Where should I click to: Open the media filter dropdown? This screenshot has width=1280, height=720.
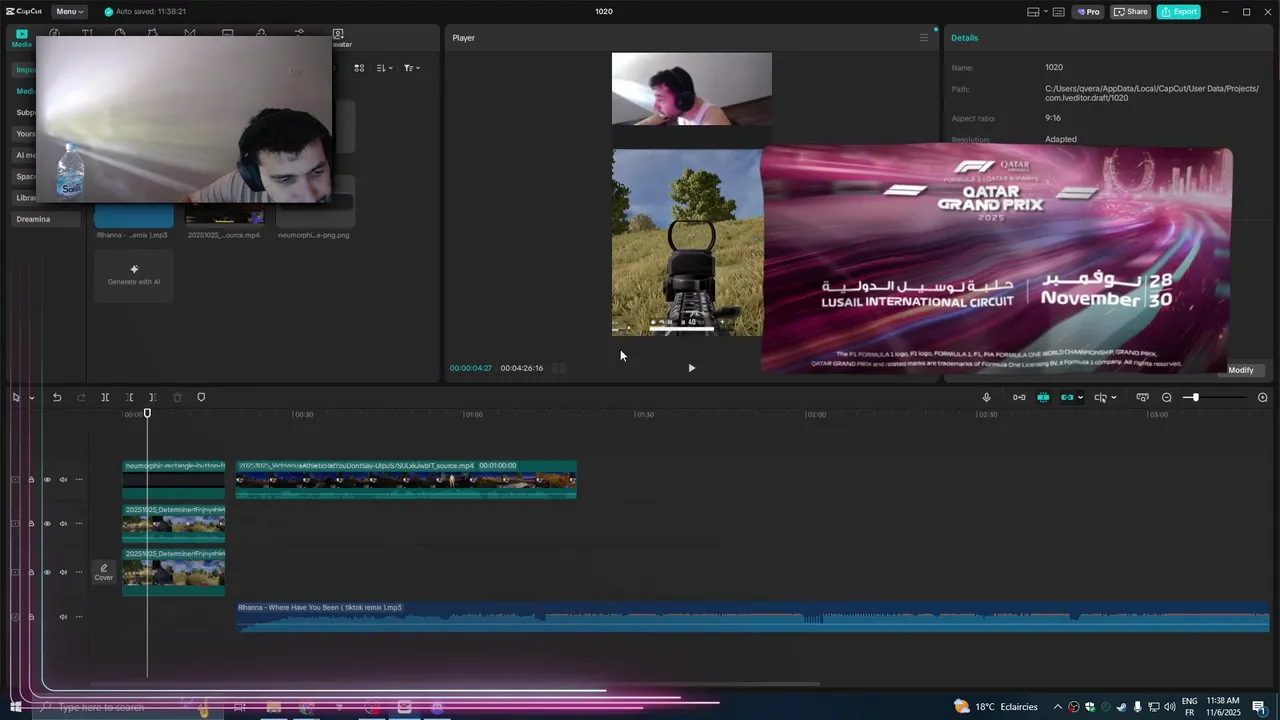(x=412, y=68)
